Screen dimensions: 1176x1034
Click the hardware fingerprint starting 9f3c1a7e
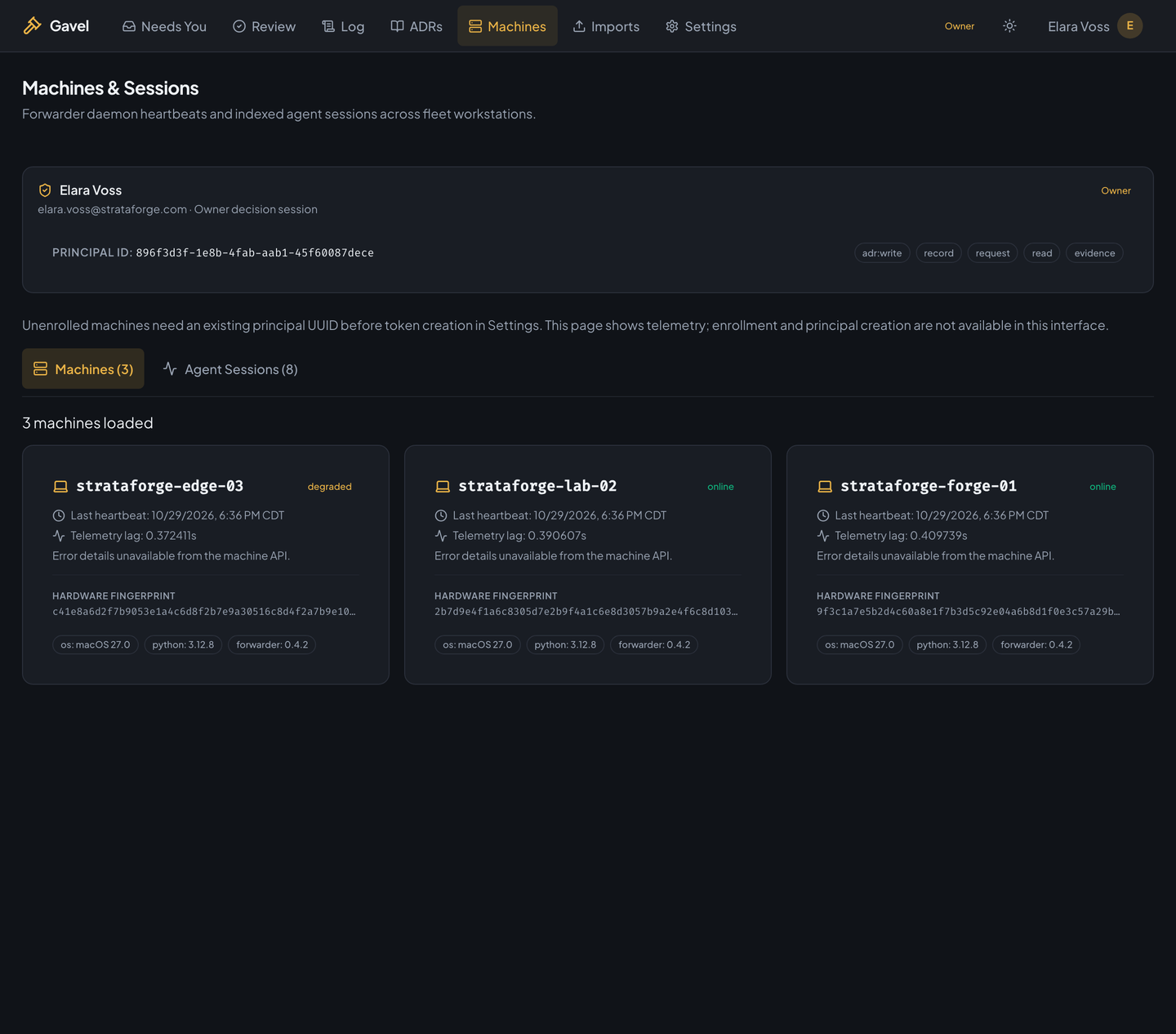coord(969,612)
